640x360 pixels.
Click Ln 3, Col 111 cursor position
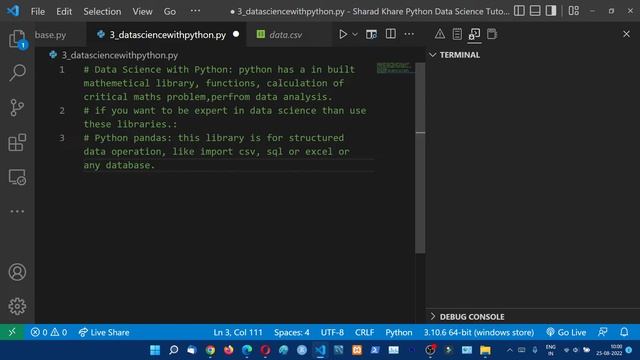(x=238, y=332)
